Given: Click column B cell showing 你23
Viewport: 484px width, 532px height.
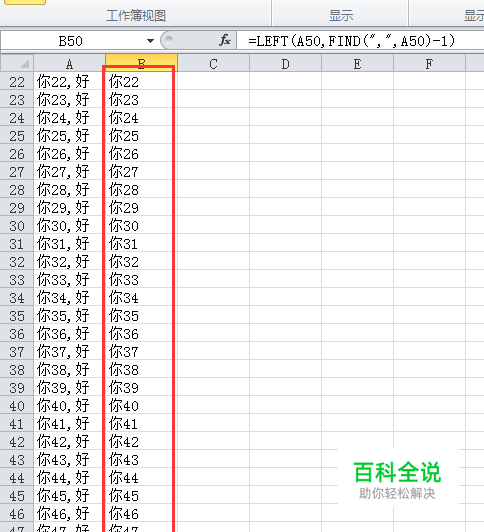Looking at the screenshot, I should 141,99.
